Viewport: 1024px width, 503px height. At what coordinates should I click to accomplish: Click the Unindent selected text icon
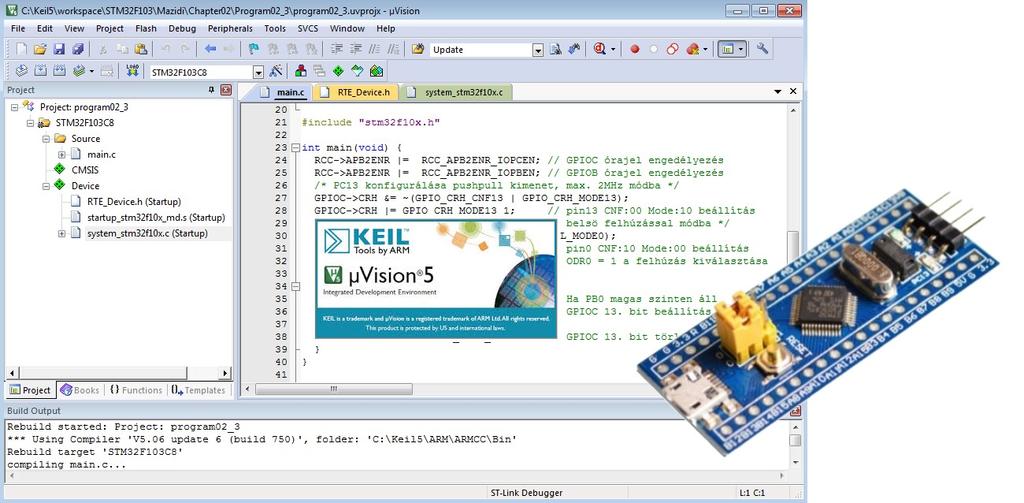(356, 50)
